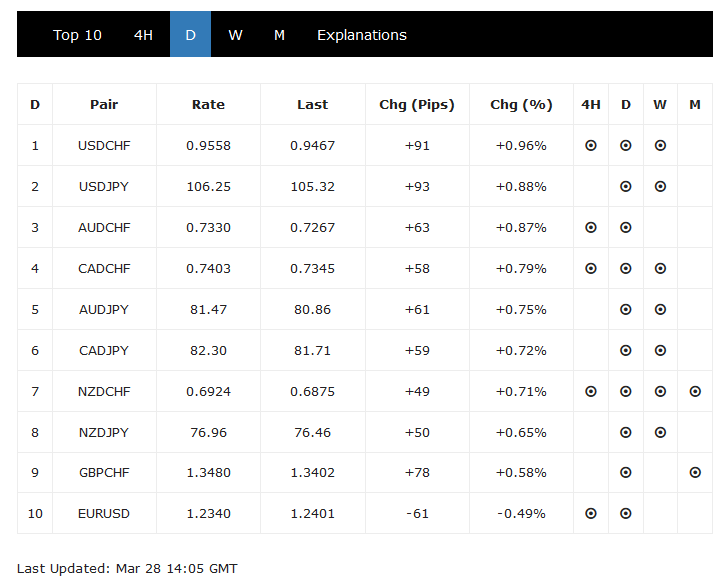Click the Chg (%) column header

coord(521,104)
